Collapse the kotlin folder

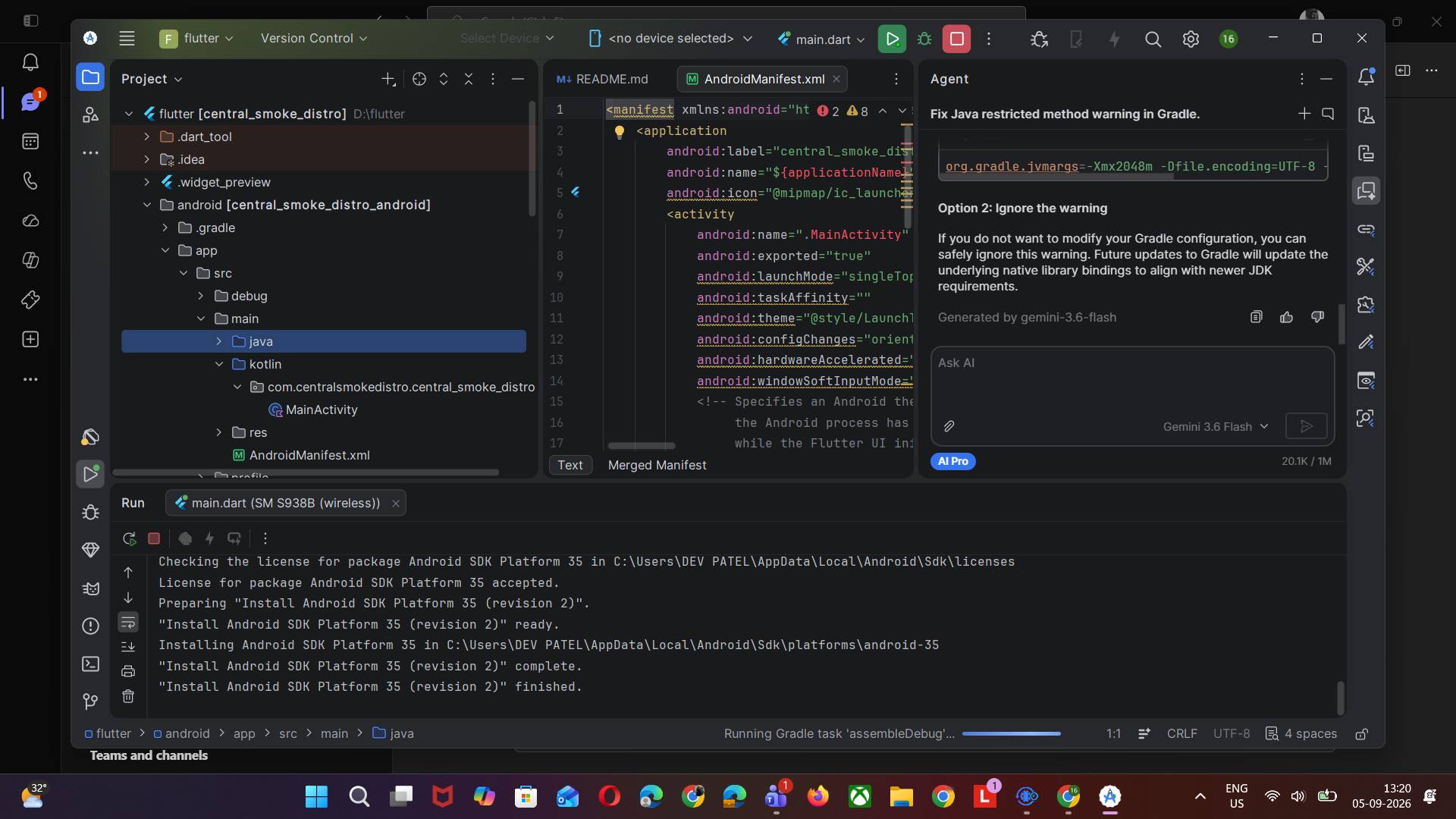click(219, 364)
